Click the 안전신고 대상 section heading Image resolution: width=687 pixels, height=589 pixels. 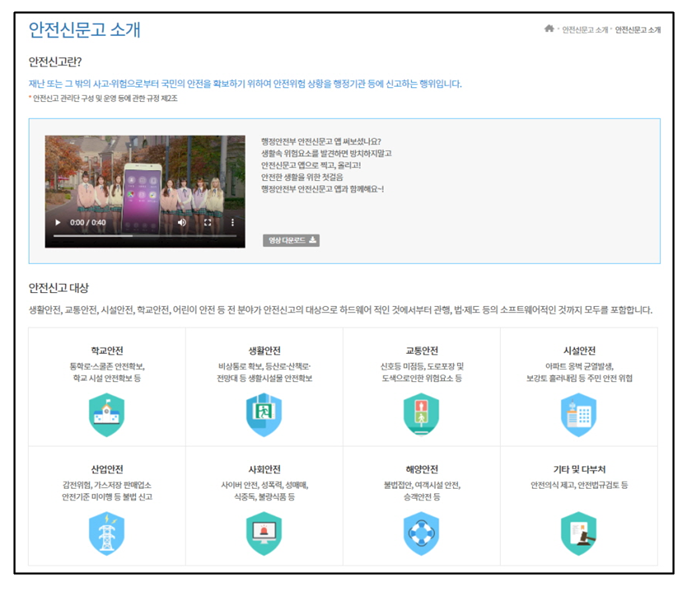pos(59,288)
